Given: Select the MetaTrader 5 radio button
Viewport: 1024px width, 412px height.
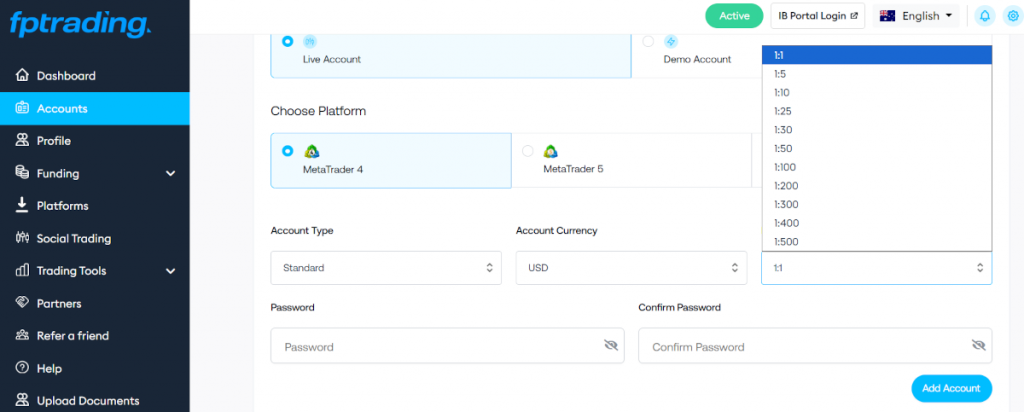Looking at the screenshot, I should pyautogui.click(x=528, y=151).
